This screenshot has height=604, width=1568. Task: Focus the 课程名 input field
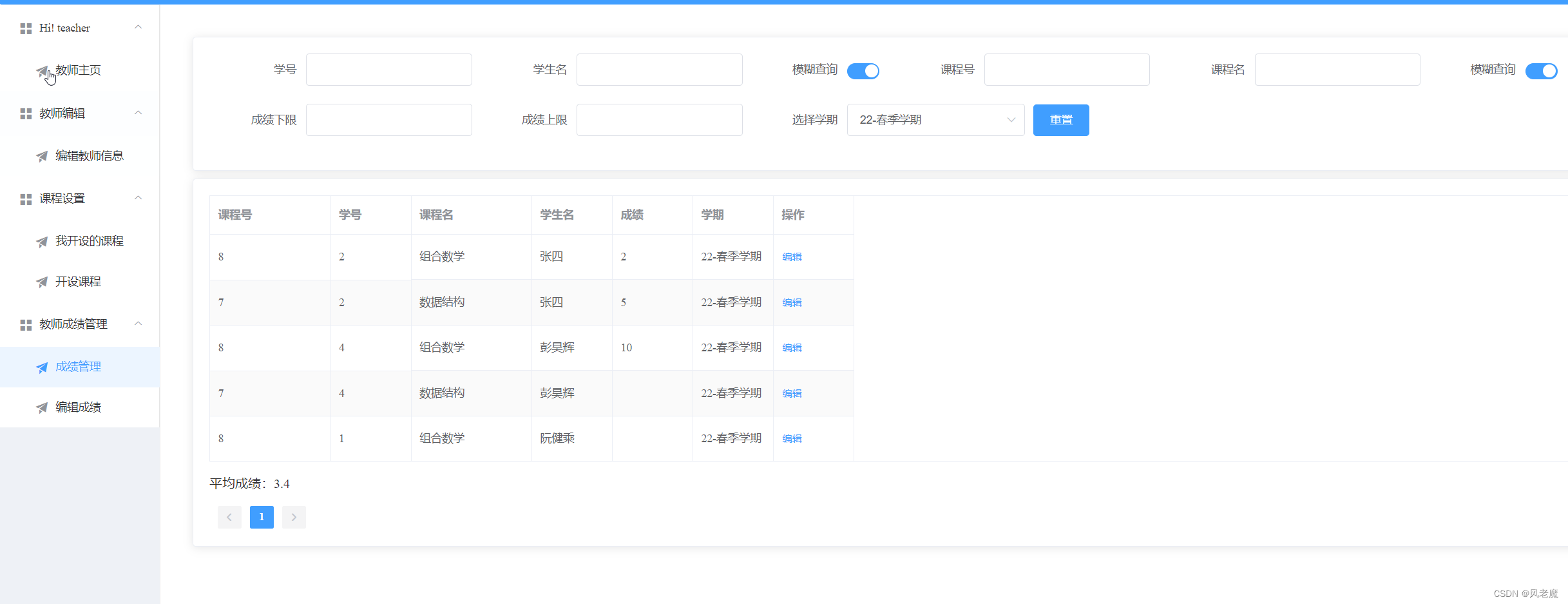[1337, 70]
